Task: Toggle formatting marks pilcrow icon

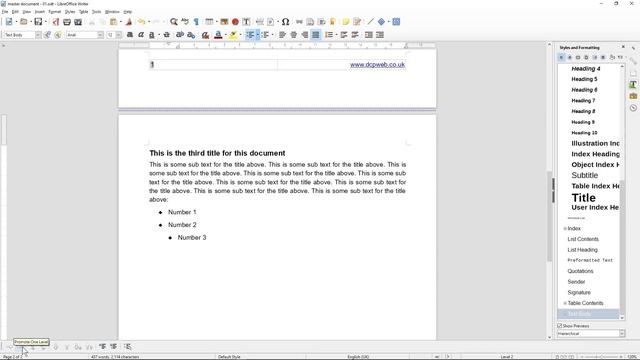Action: pos(196,22)
